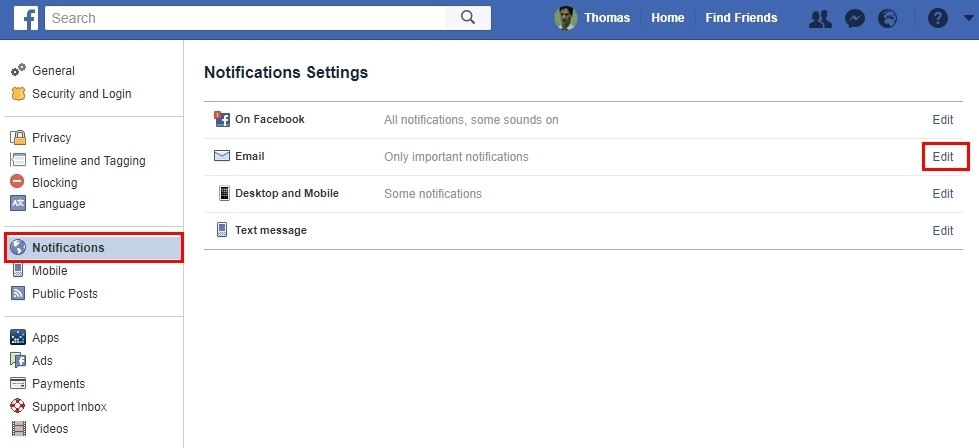Click the On Facebook row icon
Screen dimensions: 979x448
222,119
